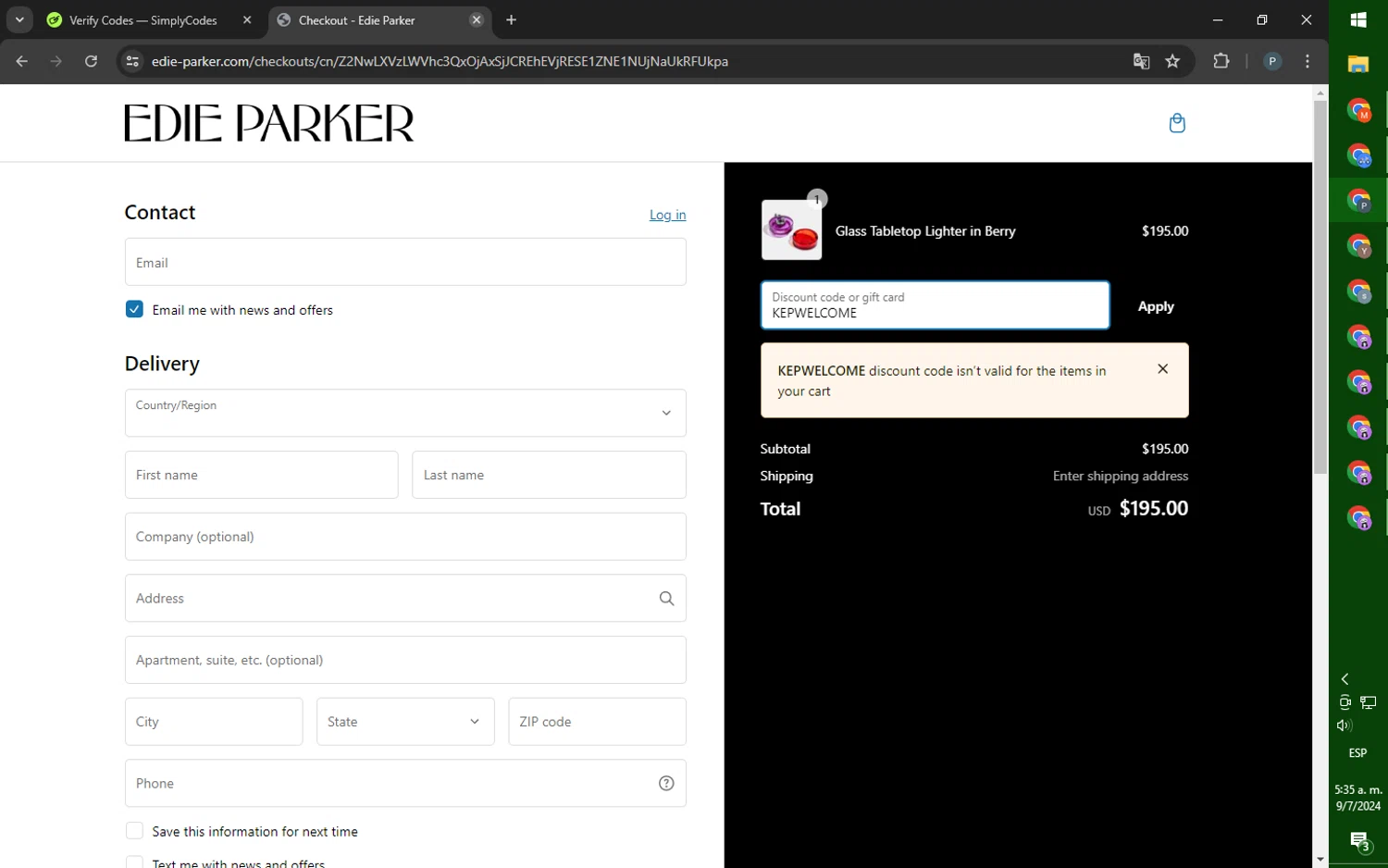1388x868 pixels.
Task: Click the address search magnifier icon
Action: tap(666, 599)
